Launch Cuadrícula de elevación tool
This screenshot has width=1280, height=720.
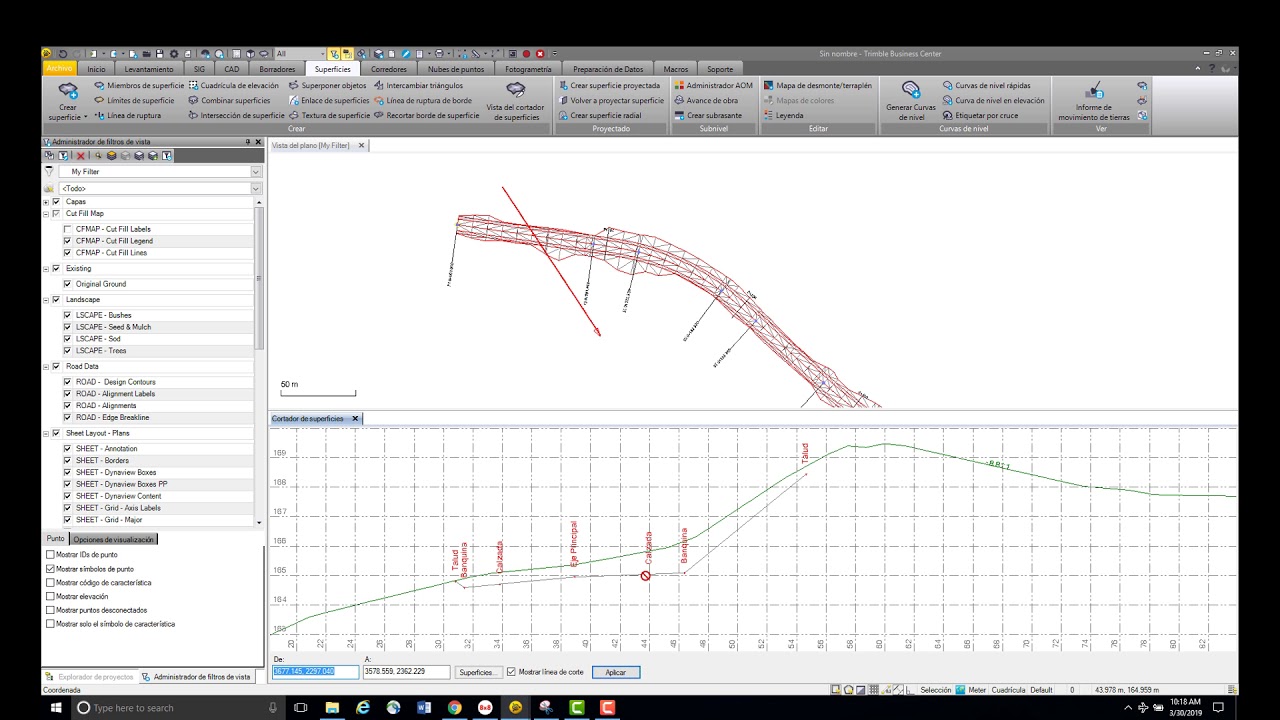[x=233, y=86]
